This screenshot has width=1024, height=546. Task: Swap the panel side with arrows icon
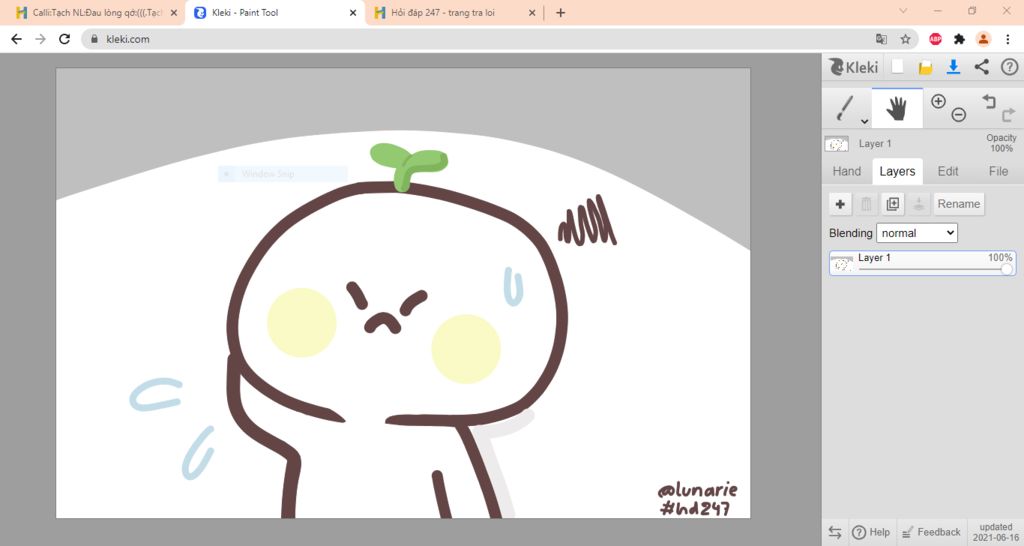(835, 532)
